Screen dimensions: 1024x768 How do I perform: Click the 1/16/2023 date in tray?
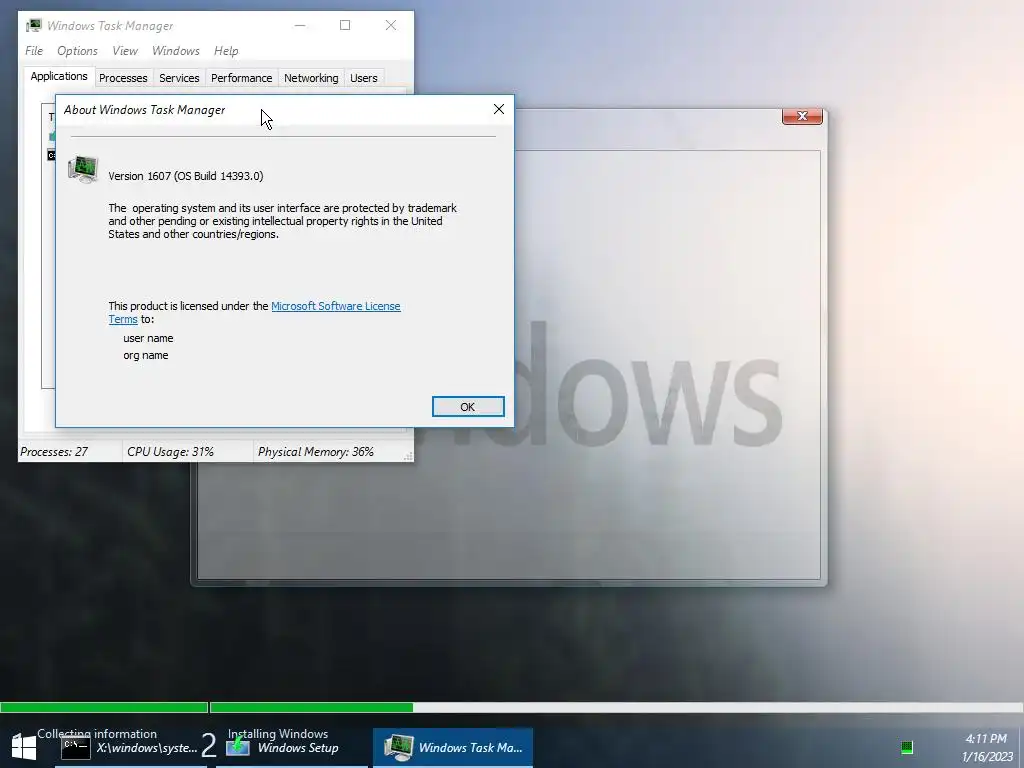pos(987,756)
